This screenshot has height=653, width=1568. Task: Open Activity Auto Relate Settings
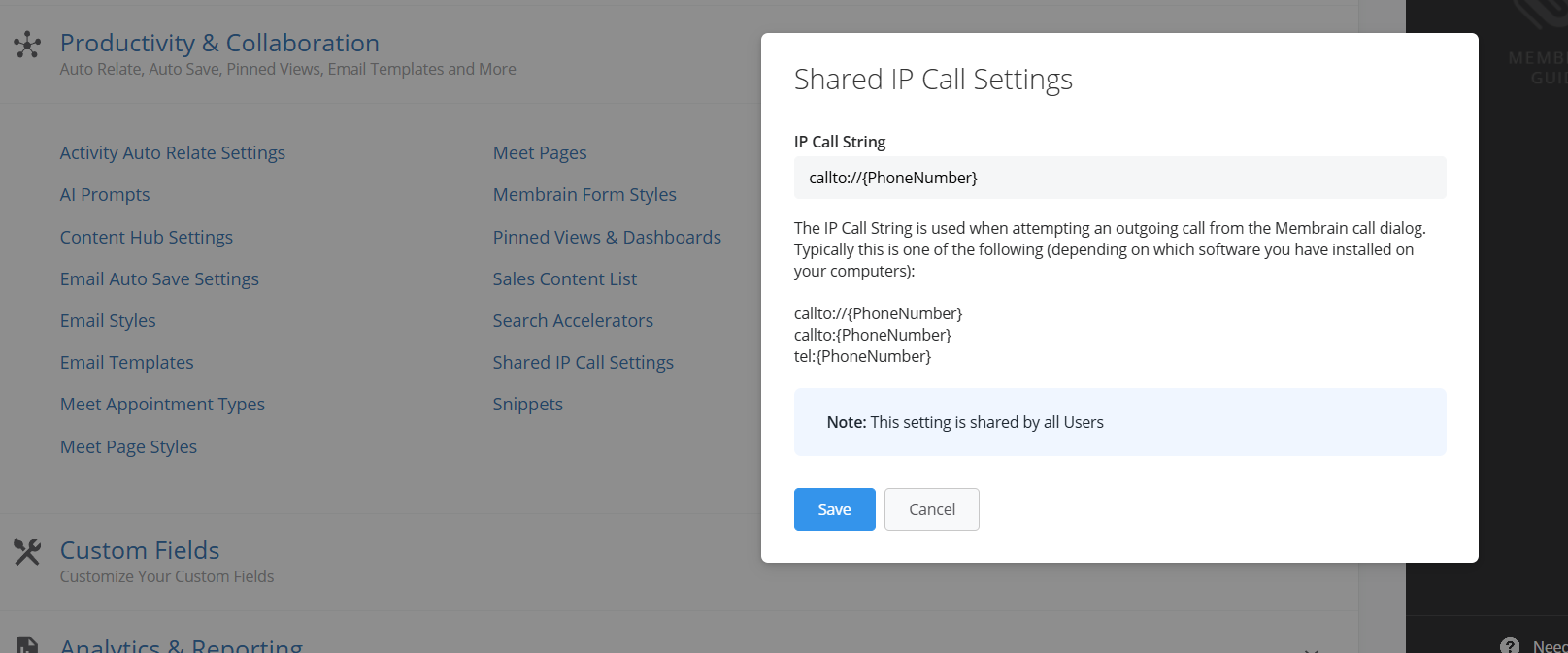click(x=173, y=153)
